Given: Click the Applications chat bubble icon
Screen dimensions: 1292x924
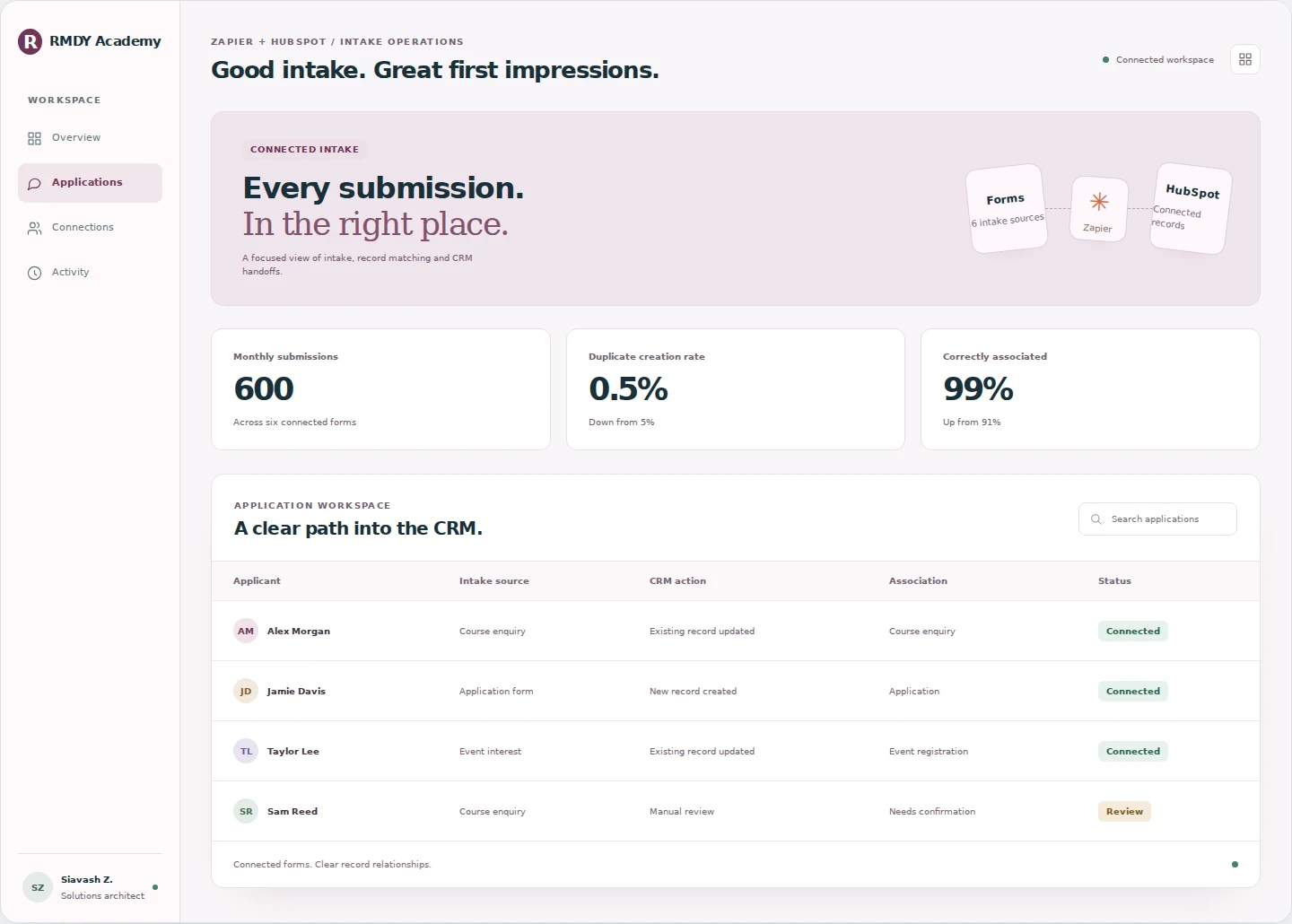Looking at the screenshot, I should [x=34, y=183].
